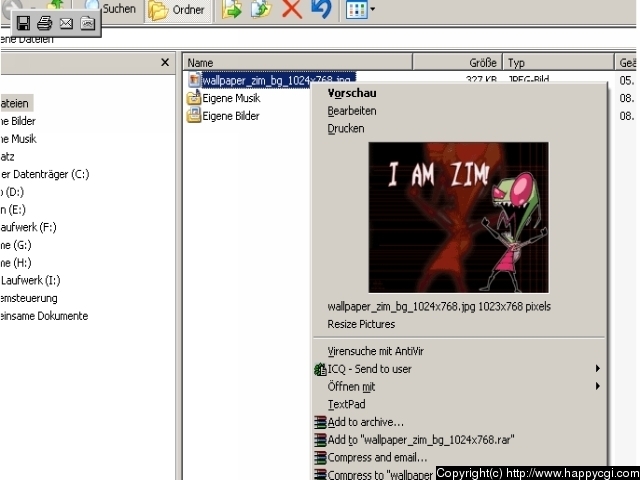Open Gemeinsame Dokumente in tree
This screenshot has width=640, height=480.
coord(44,316)
